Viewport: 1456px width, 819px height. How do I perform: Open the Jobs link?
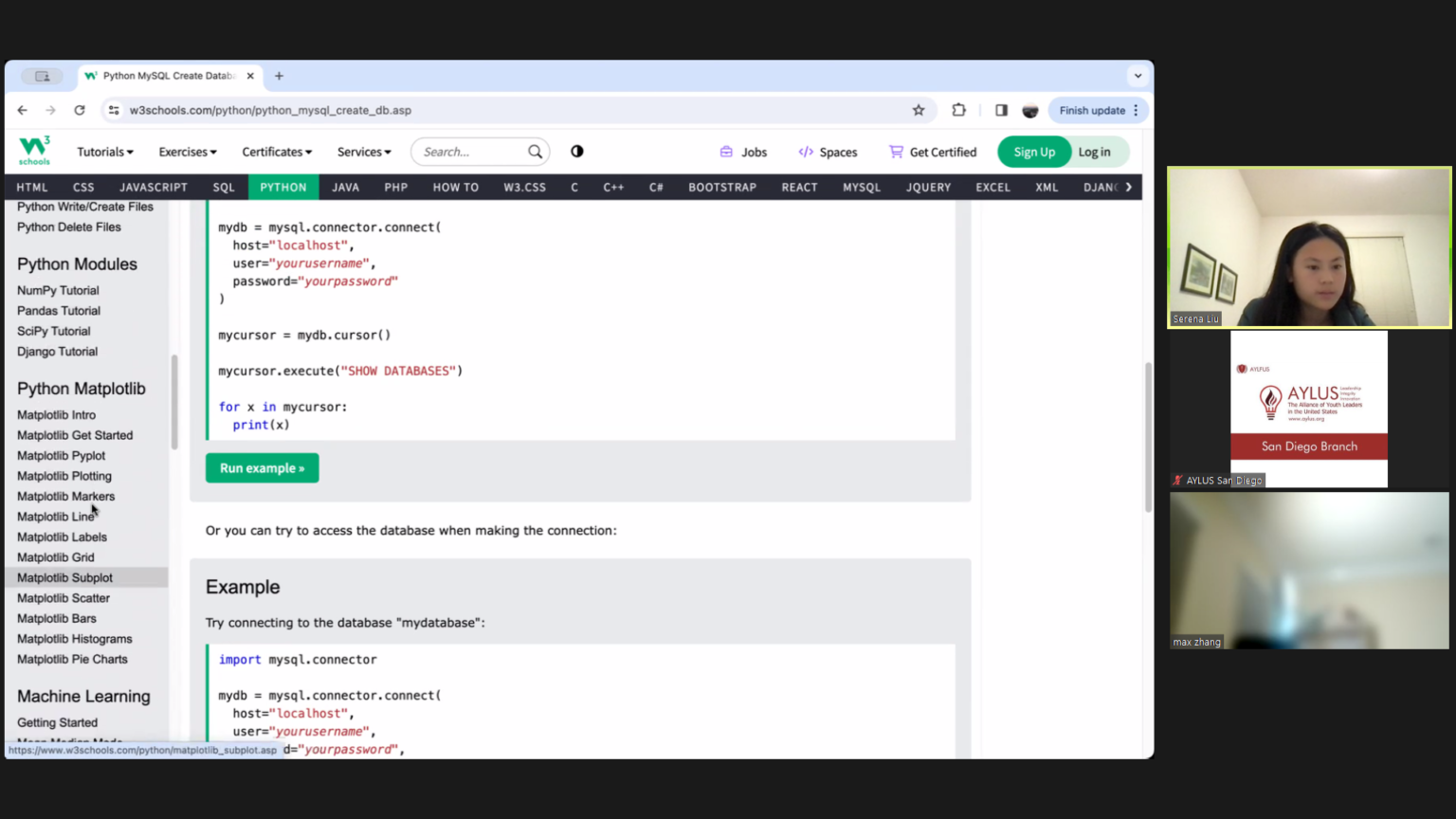tap(744, 152)
